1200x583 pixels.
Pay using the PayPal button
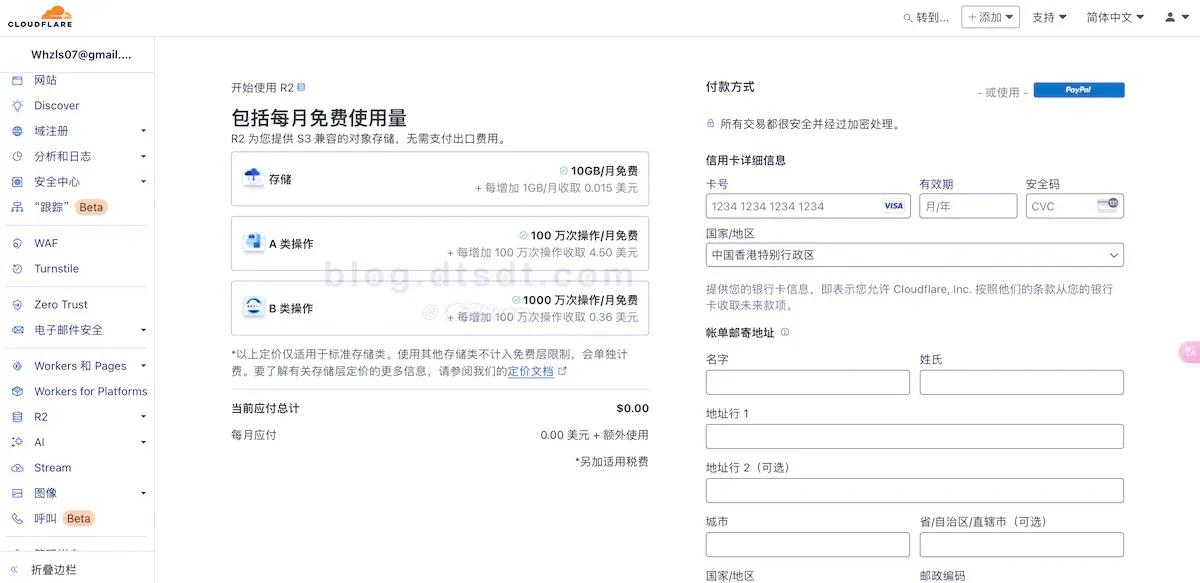(1078, 90)
